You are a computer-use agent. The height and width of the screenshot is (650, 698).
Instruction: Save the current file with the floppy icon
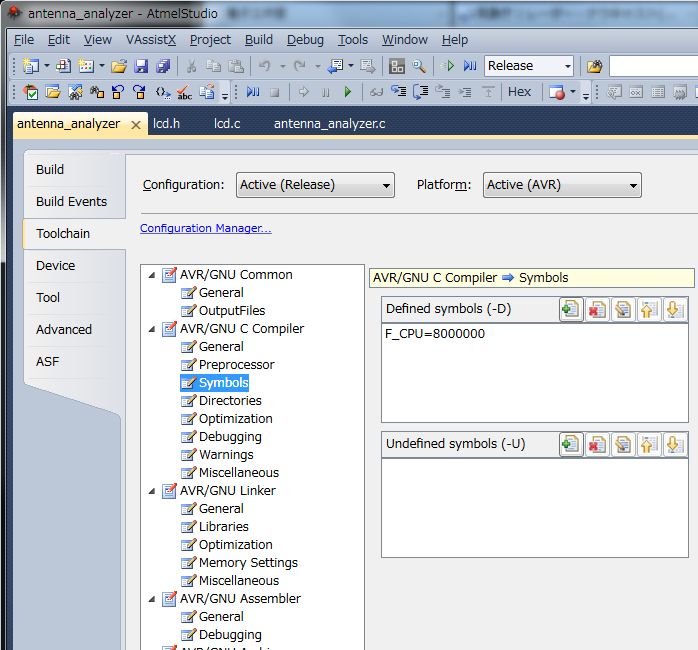141,66
